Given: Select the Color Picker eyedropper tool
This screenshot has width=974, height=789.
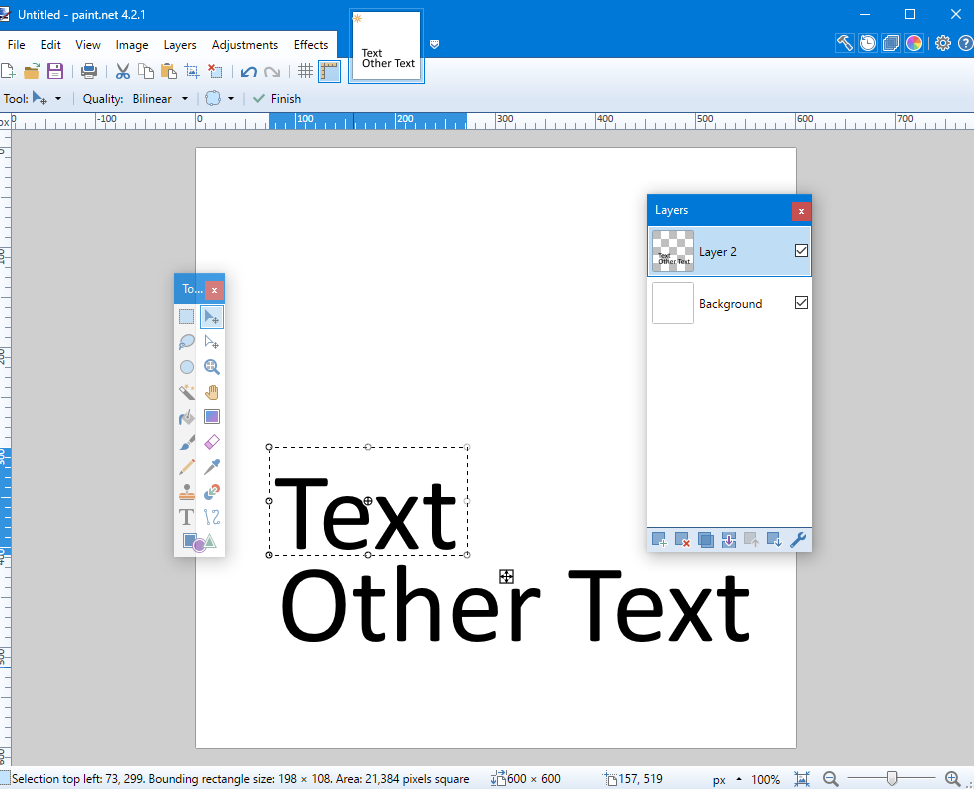Looking at the screenshot, I should tap(212, 467).
